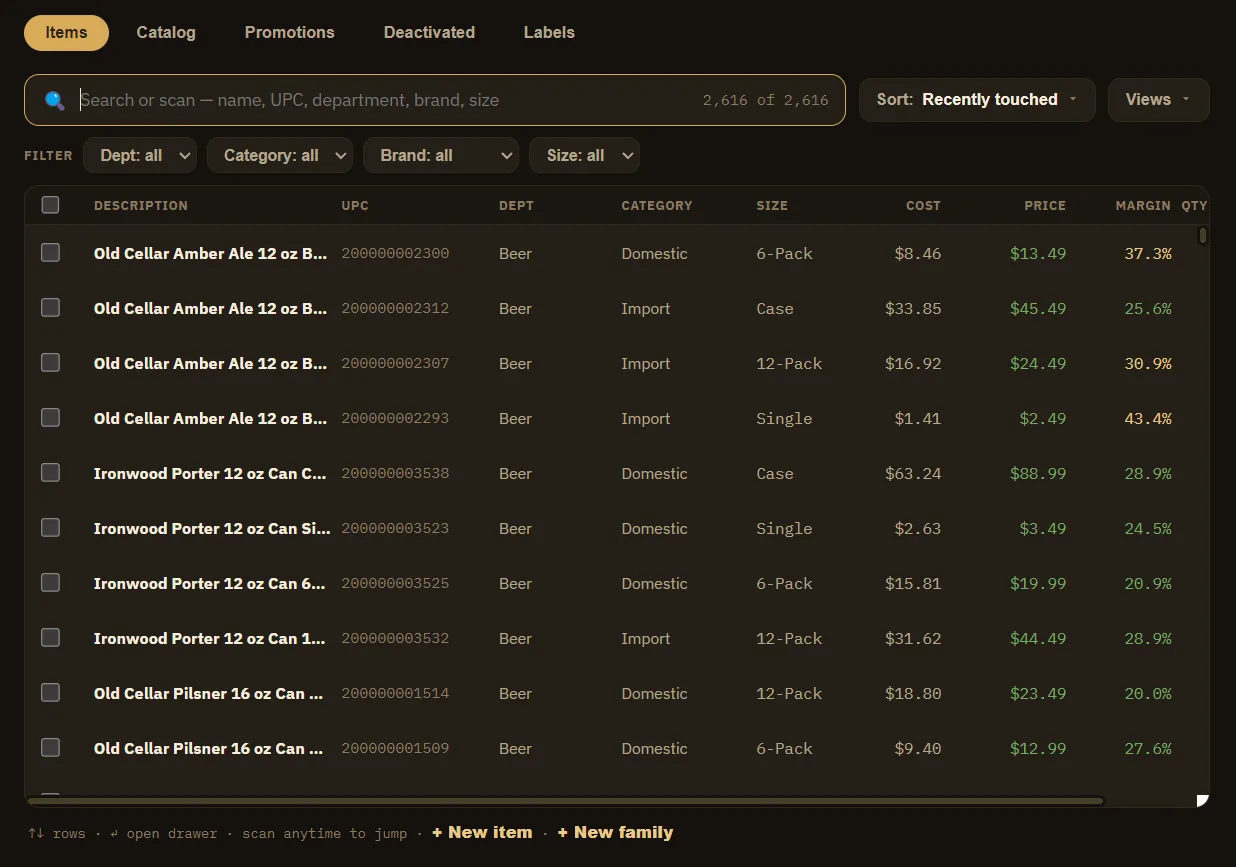The image size is (1236, 867).
Task: Click the horizontal scrollbar of the table
Action: click(566, 801)
